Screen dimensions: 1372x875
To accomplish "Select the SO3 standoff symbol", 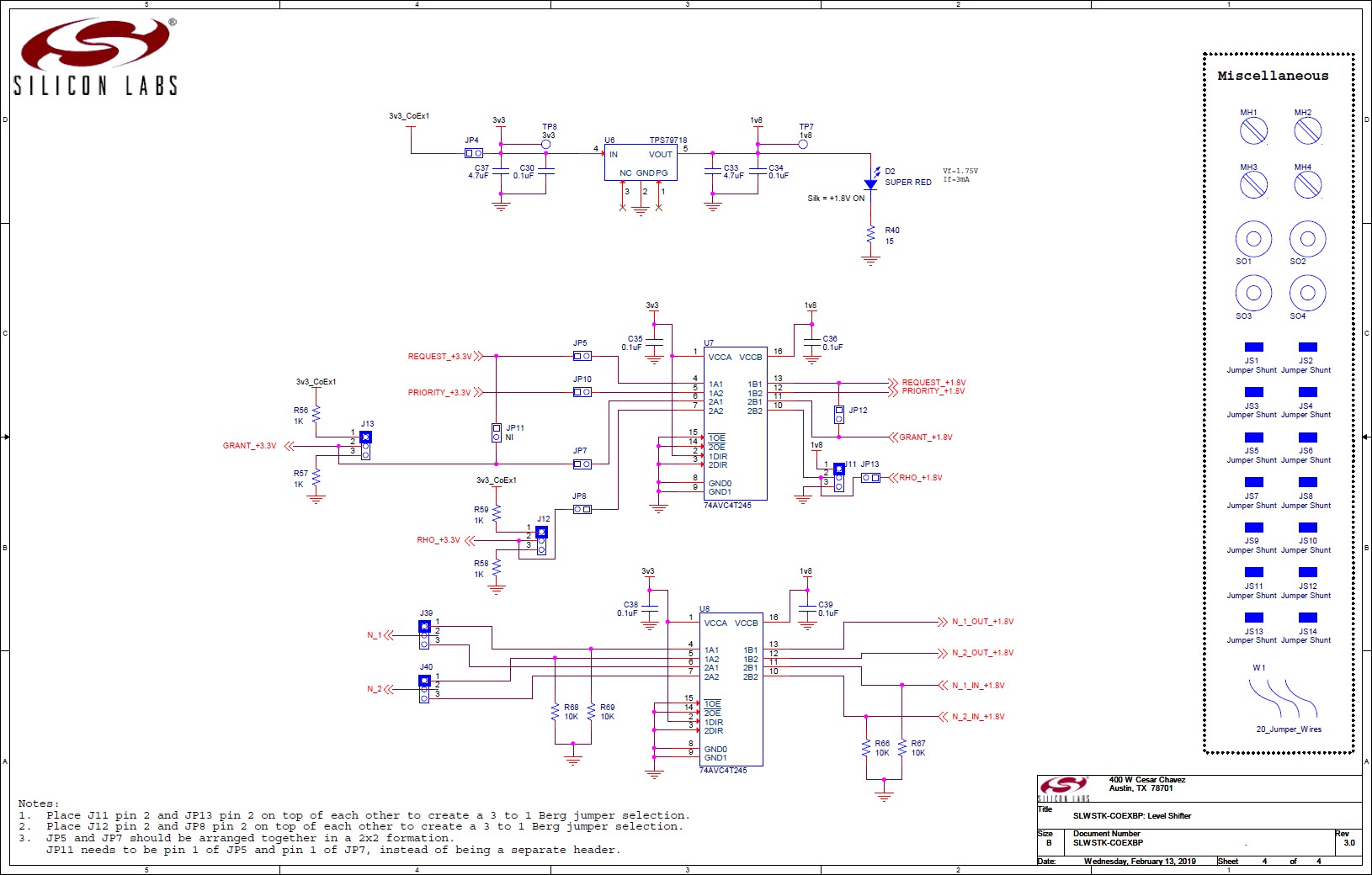I will point(1253,293).
